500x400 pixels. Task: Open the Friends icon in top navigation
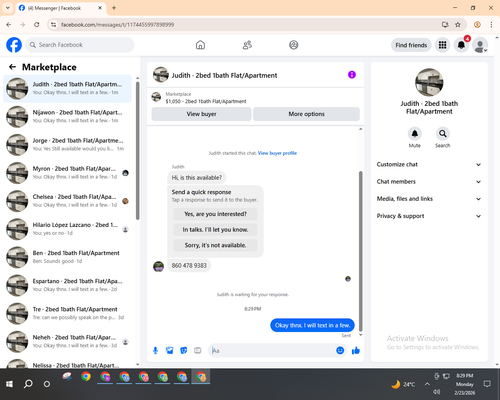coord(247,45)
